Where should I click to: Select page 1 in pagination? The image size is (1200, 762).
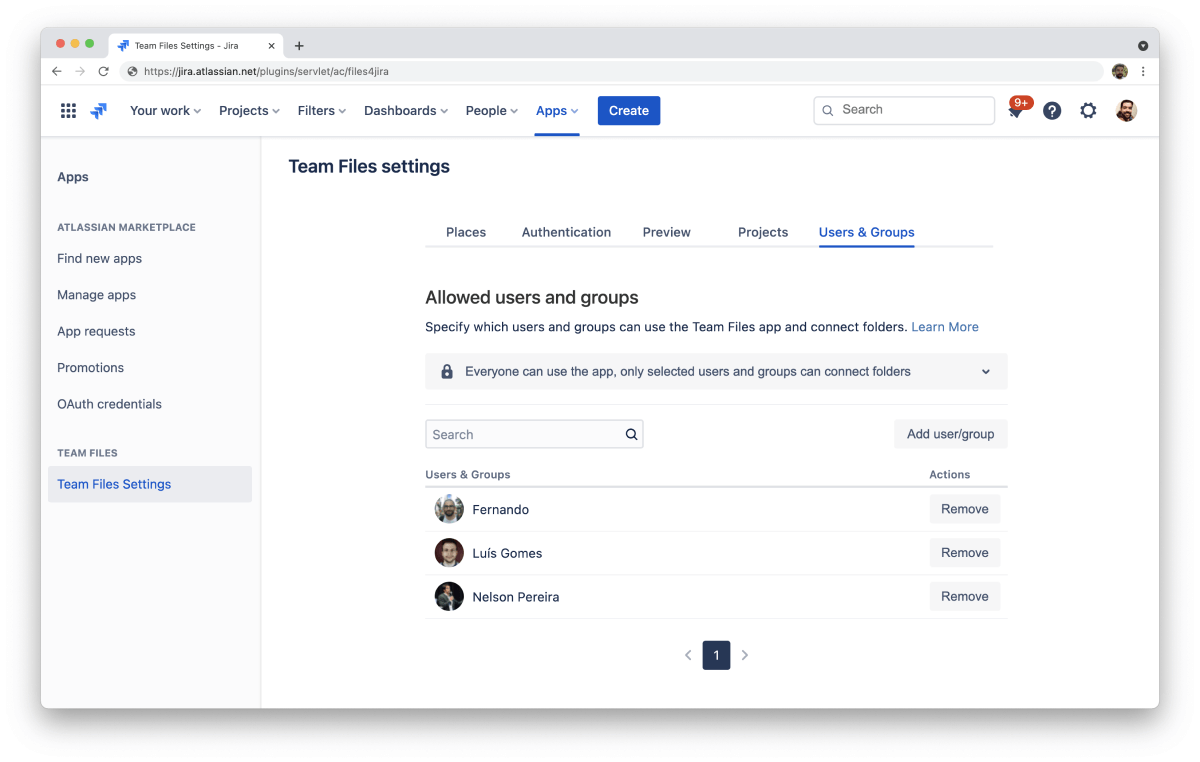716,655
